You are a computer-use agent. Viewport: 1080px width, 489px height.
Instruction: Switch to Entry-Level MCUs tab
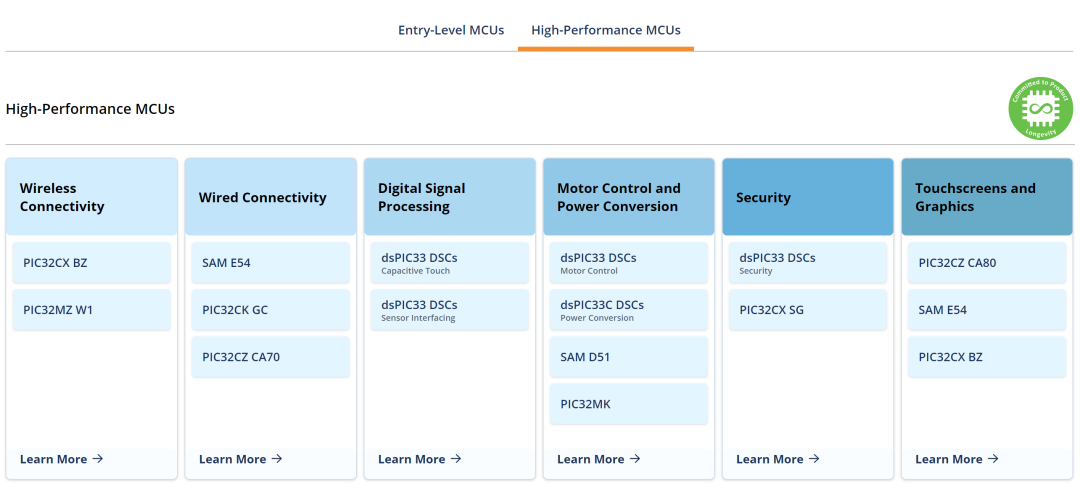451,30
